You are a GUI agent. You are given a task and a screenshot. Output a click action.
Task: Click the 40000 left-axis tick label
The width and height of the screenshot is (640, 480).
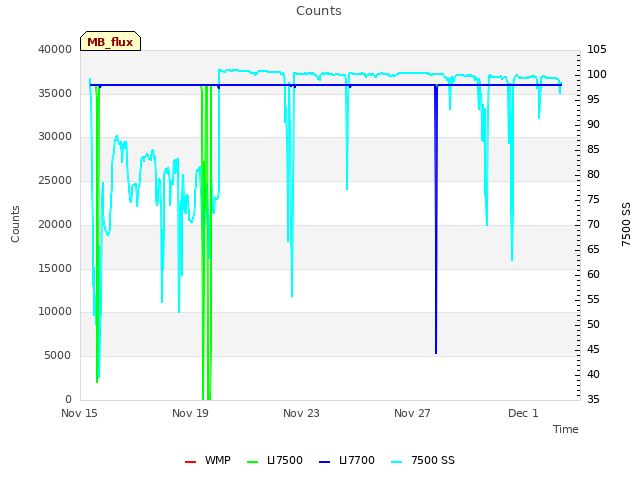pos(55,49)
